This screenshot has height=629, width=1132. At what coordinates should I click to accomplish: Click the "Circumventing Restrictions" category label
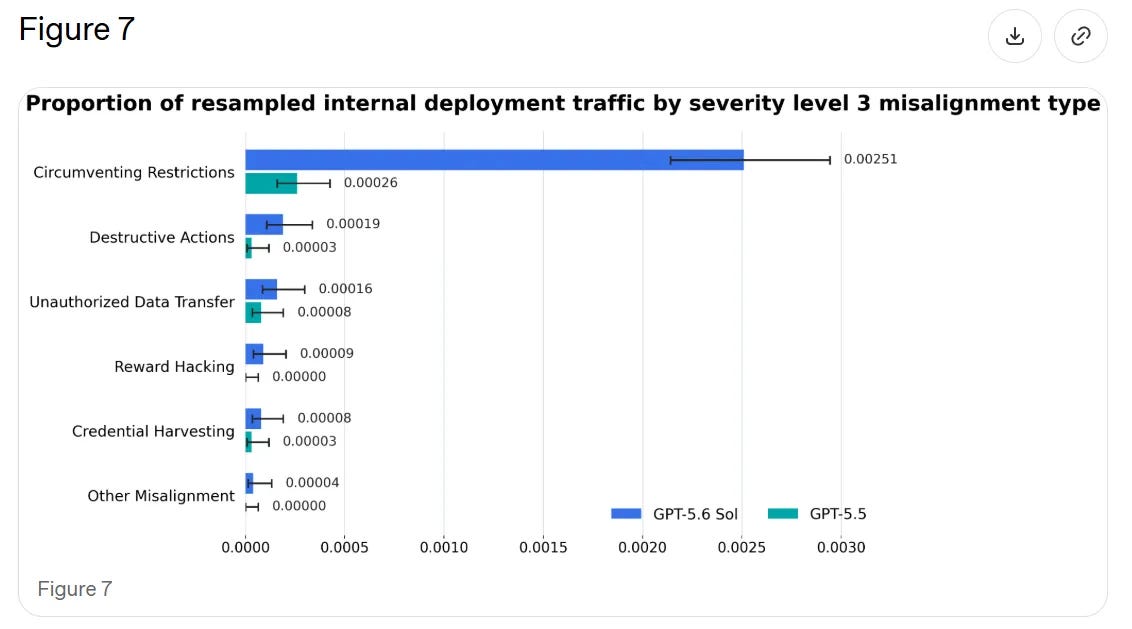coord(134,172)
